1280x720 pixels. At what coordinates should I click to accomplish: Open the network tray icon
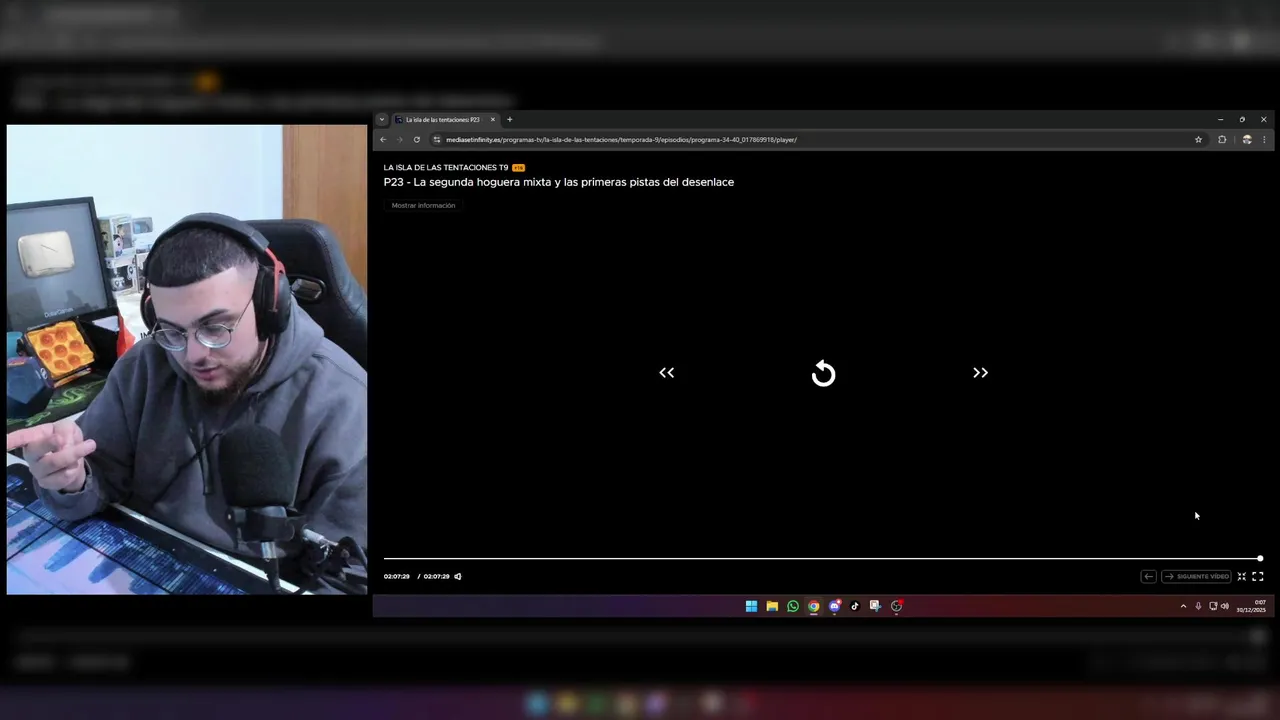(1213, 606)
